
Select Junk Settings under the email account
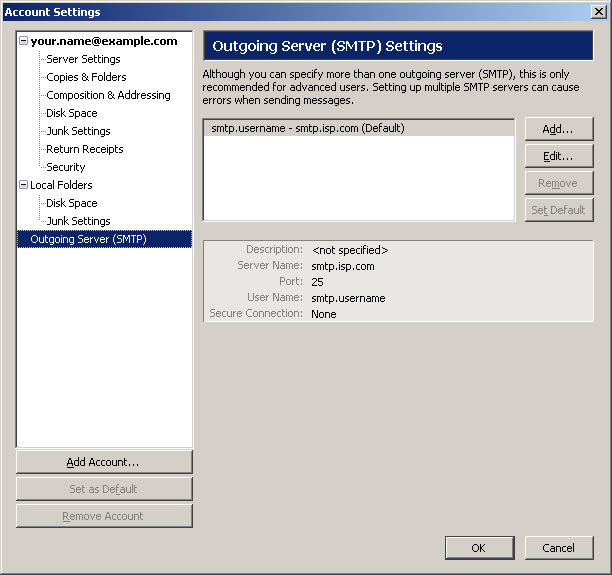tap(78, 131)
